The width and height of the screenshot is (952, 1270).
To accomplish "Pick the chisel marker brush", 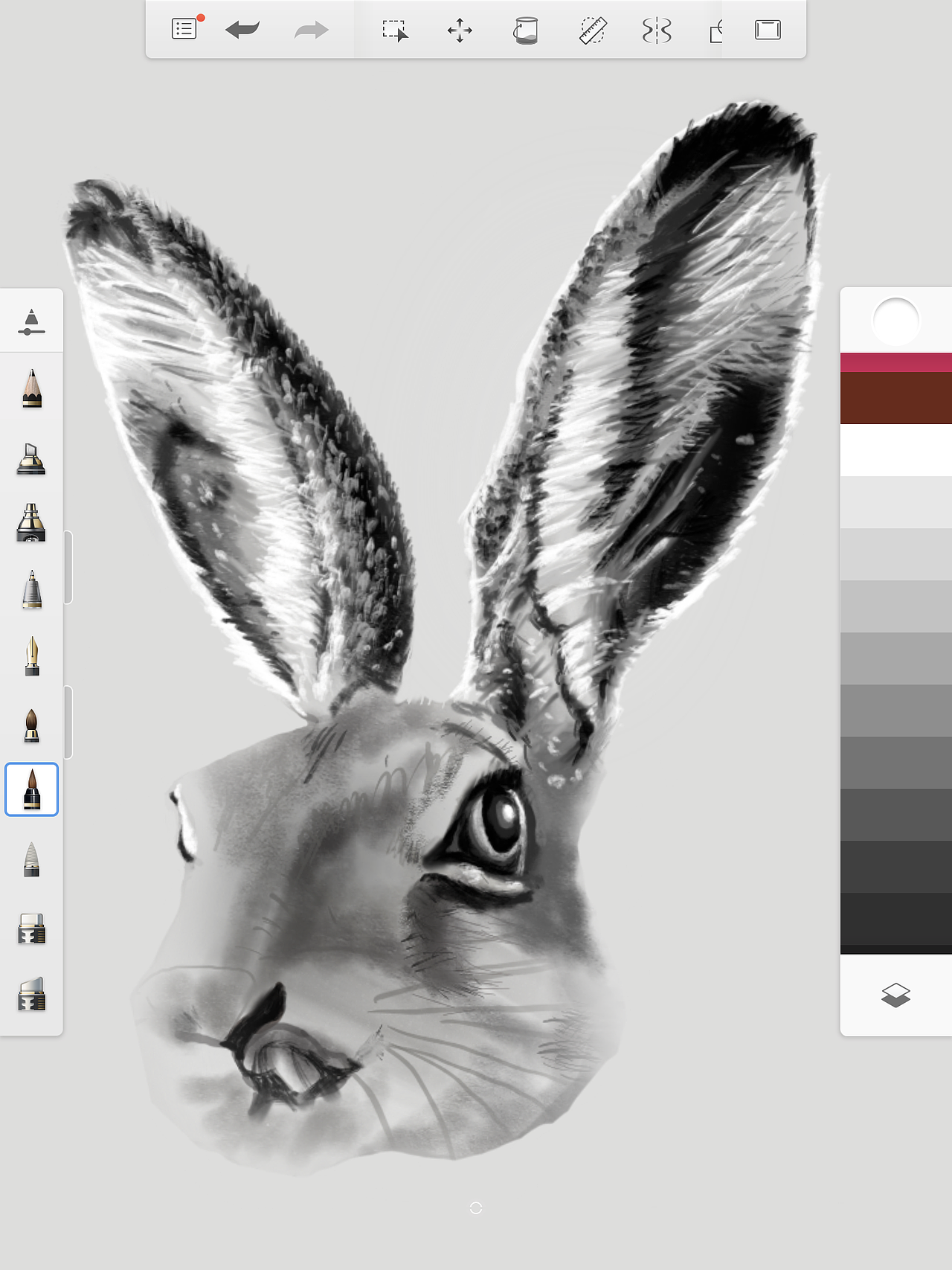I will point(31,458).
